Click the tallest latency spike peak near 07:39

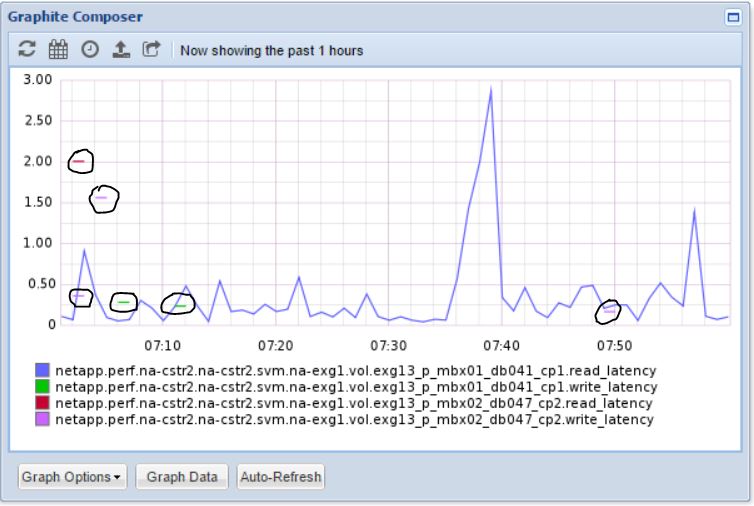tap(490, 89)
